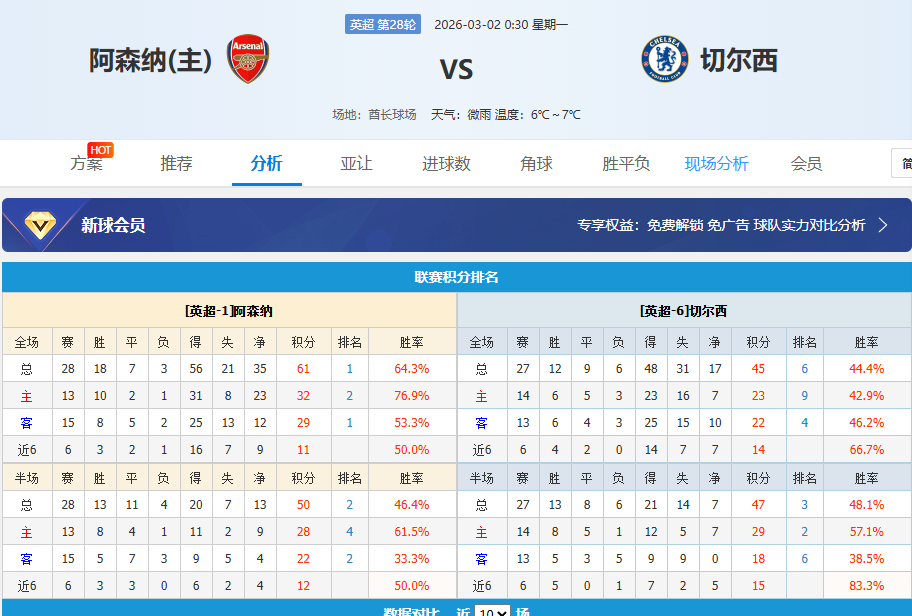The height and width of the screenshot is (616, 912).
Task: Click the arrow on the membership banner
Action: [x=883, y=225]
